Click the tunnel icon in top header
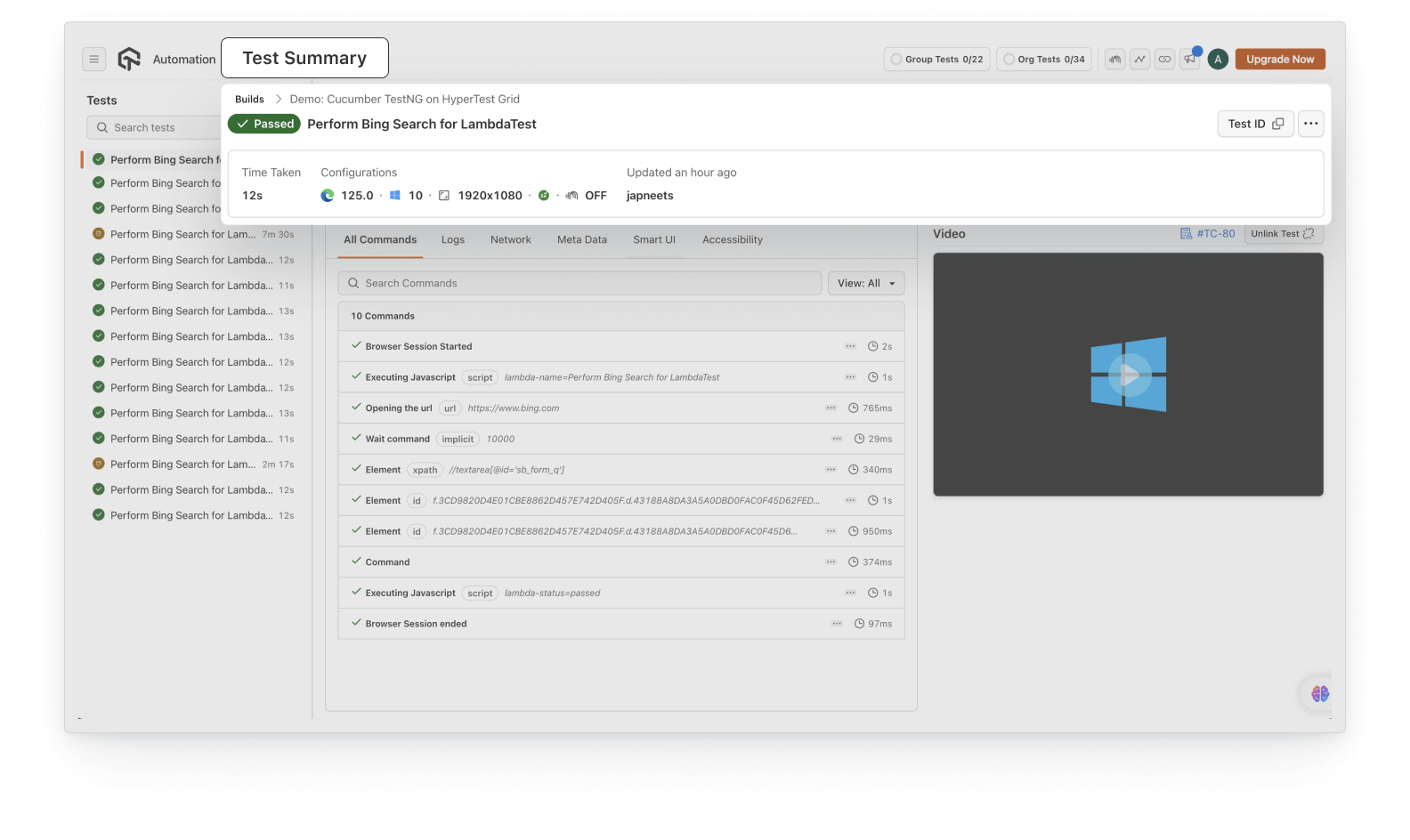1410x840 pixels. [x=1114, y=60]
